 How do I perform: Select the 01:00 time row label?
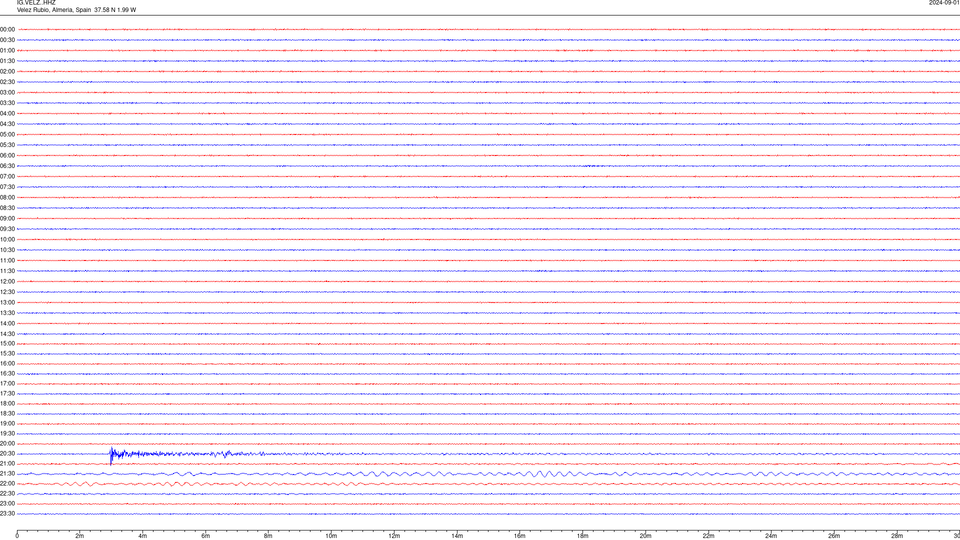coord(7,50)
